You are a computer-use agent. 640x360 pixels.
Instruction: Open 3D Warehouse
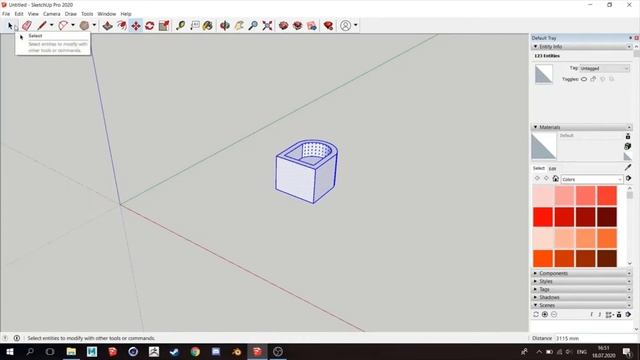coord(283,26)
